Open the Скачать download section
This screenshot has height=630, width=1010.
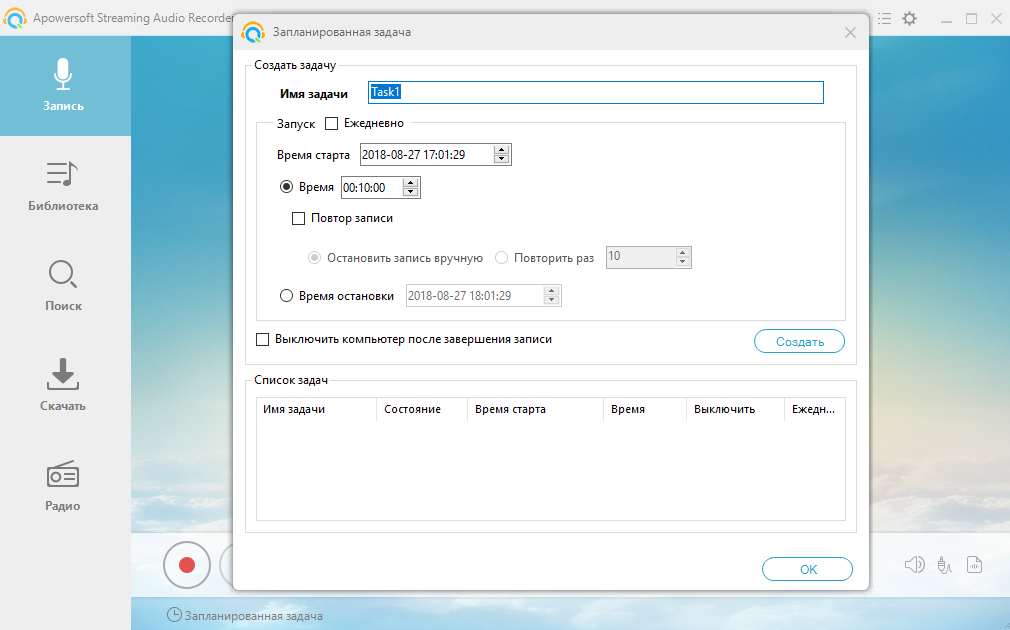click(63, 385)
